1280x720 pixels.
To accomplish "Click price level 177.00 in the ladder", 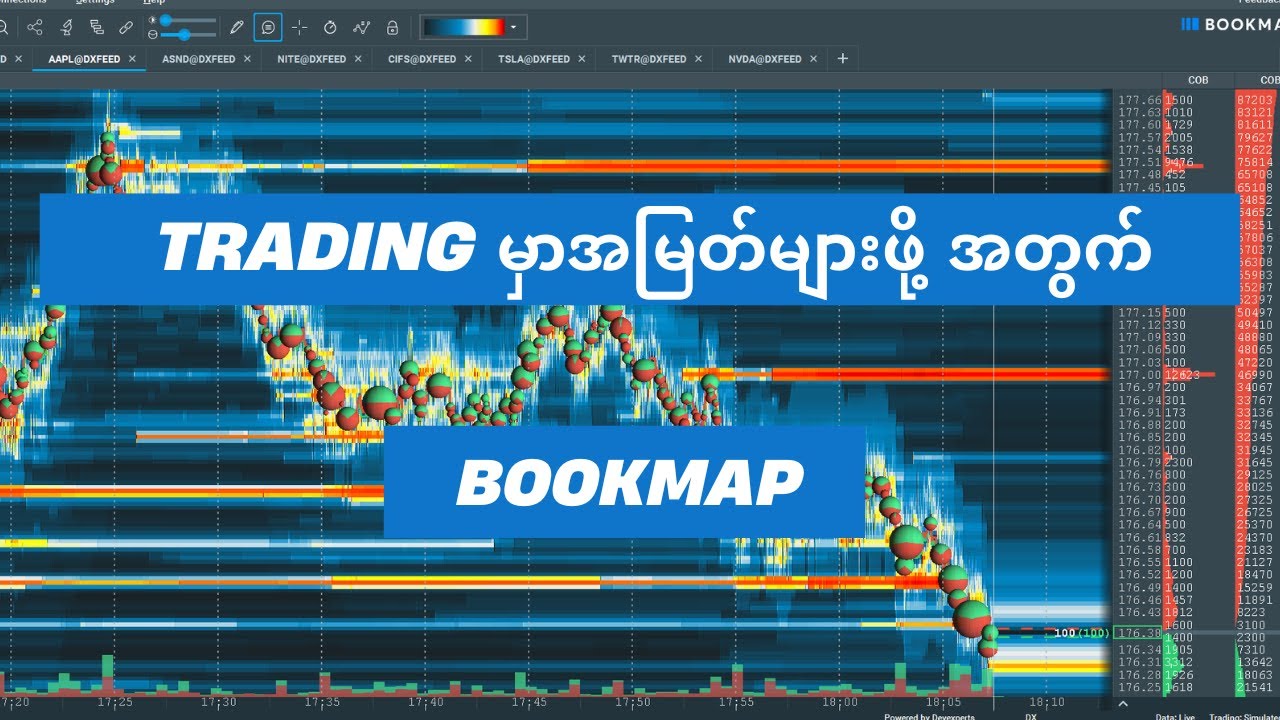I will (x=1139, y=374).
